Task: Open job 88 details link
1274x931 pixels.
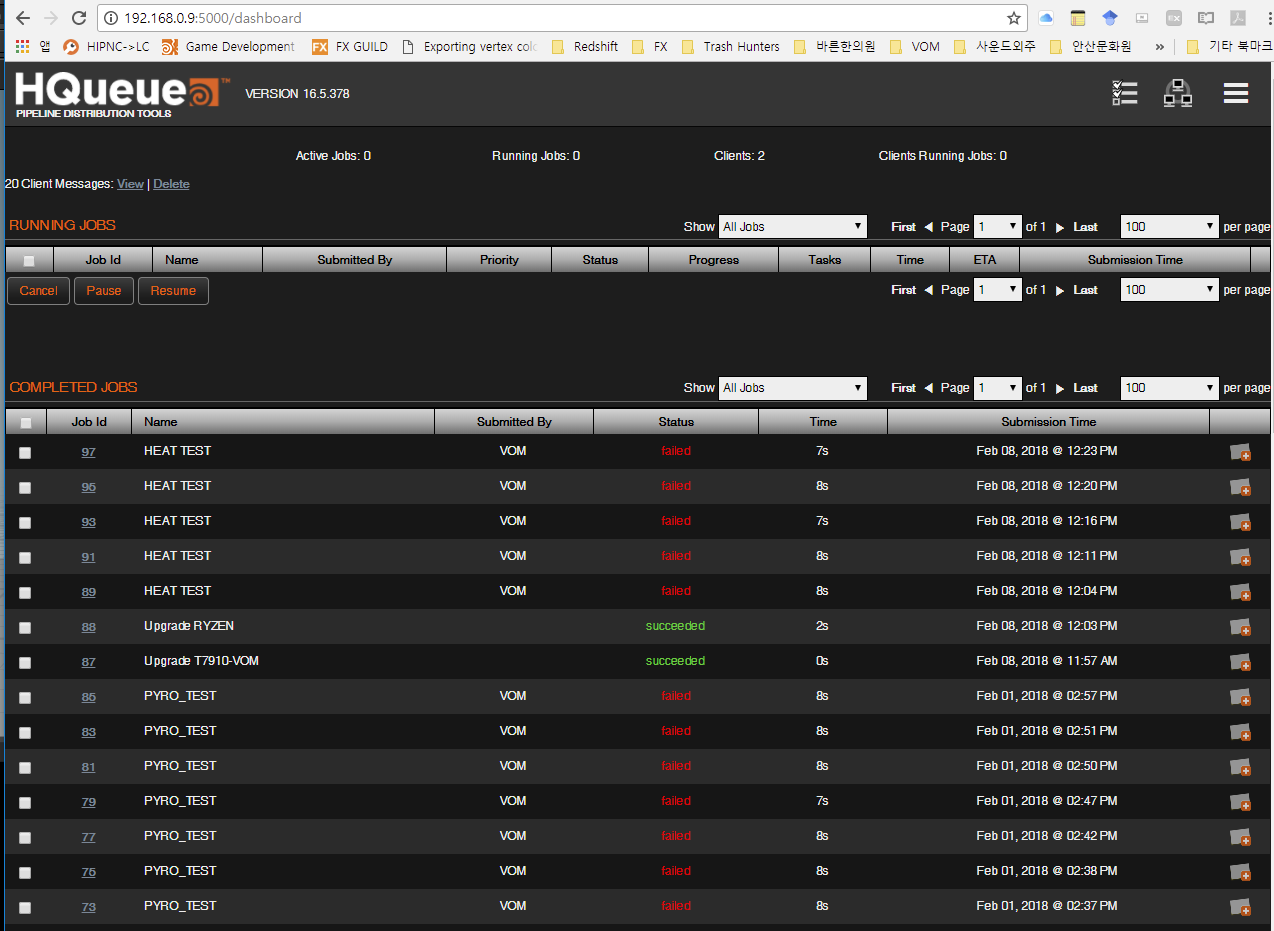Action: [89, 627]
